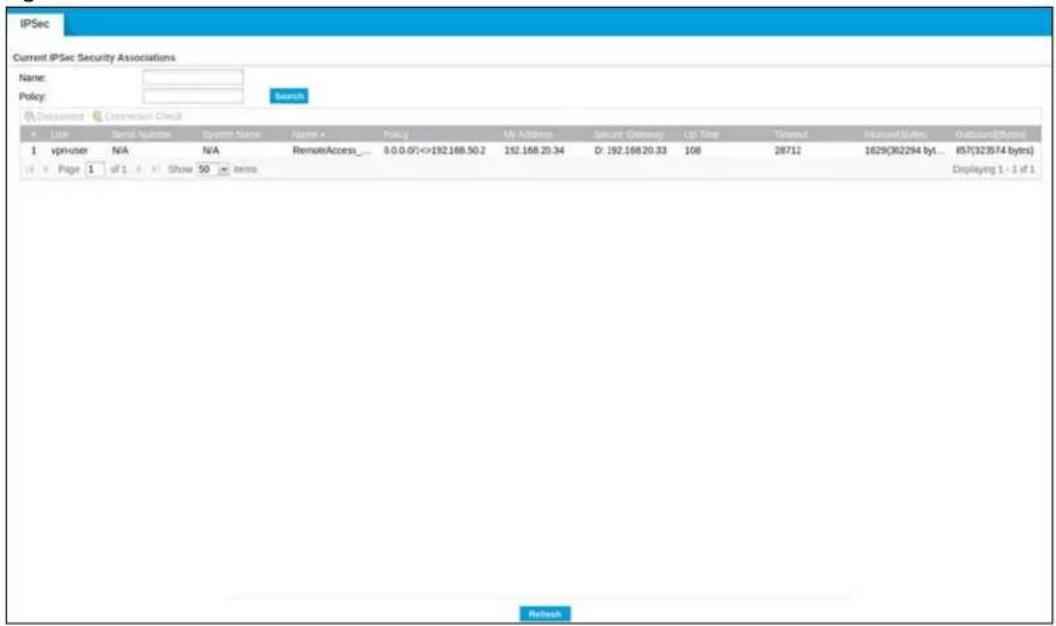The width and height of the screenshot is (1056, 626).
Task: Sort by the Name column header
Action: pos(308,135)
